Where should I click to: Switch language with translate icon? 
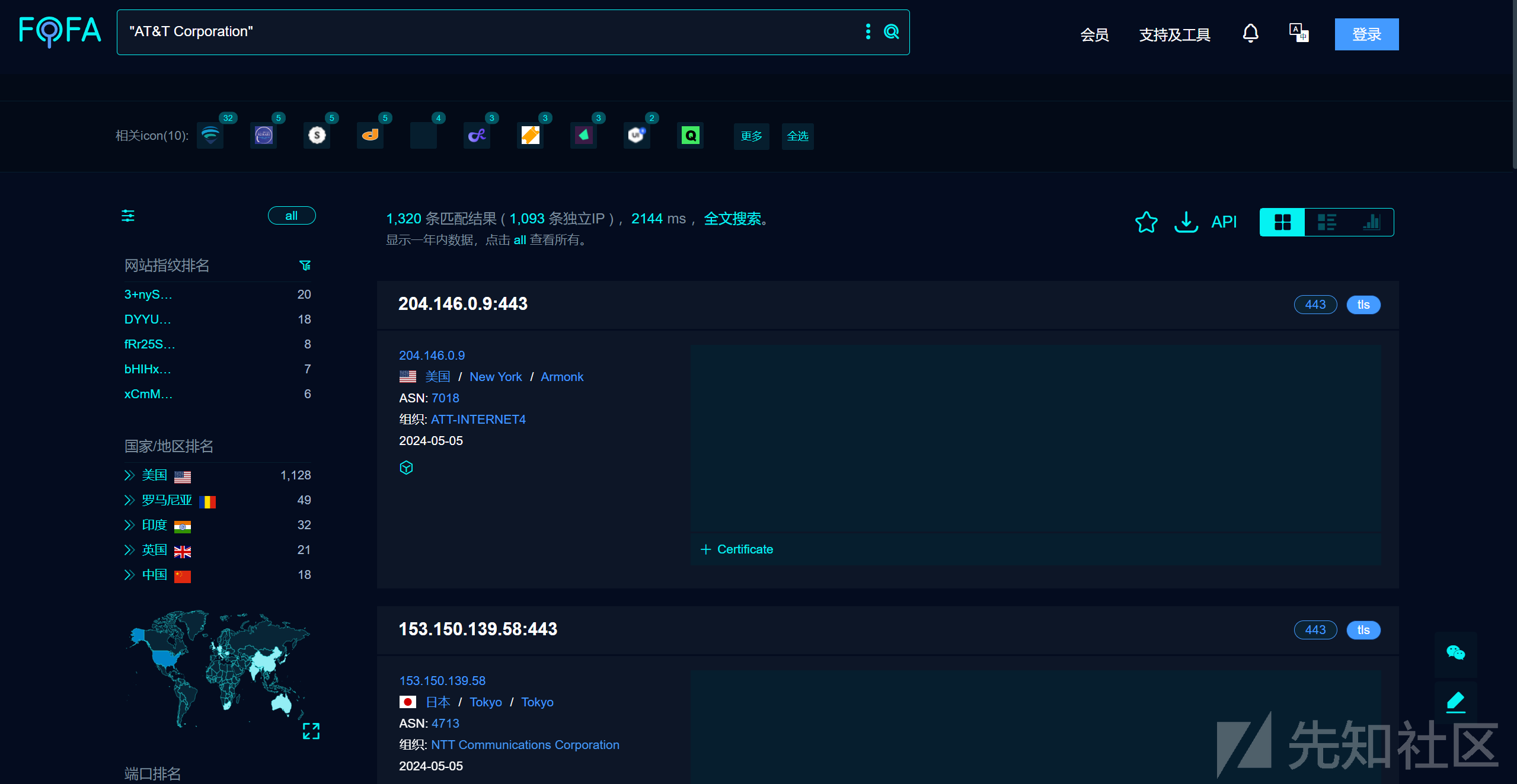1299,33
